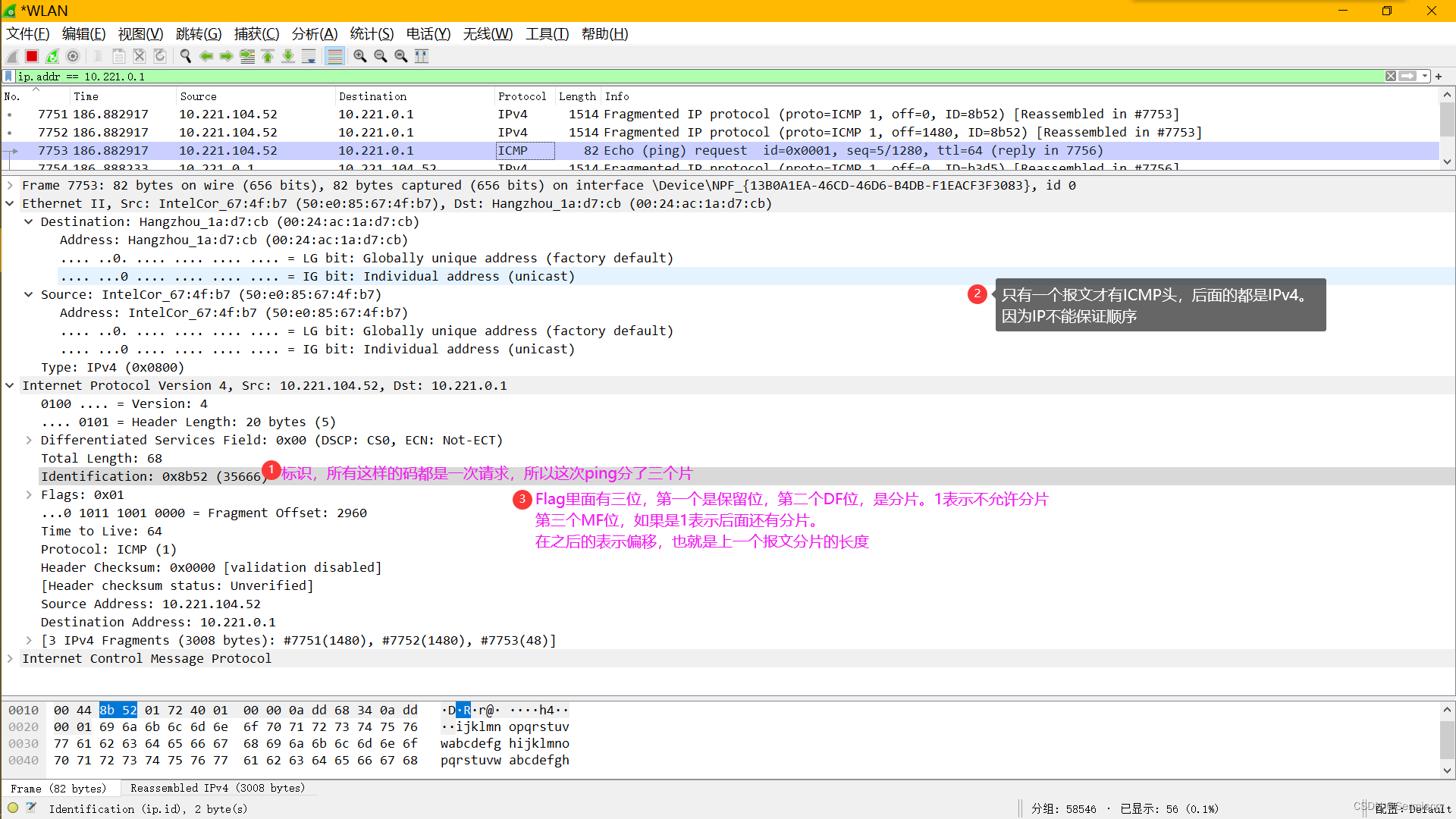
Task: Reload the capture file icon
Action: coord(160,56)
